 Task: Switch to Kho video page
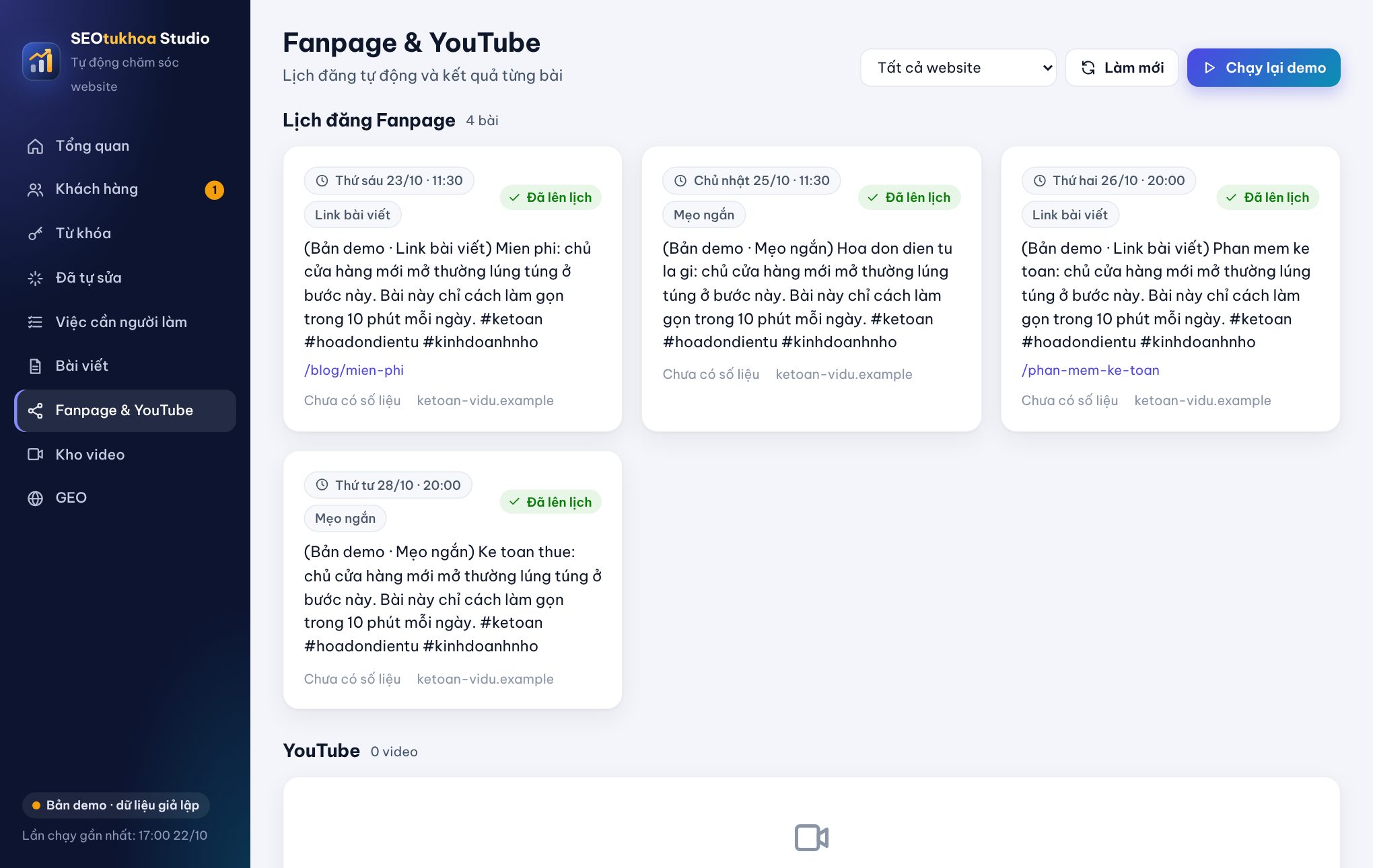(125, 455)
